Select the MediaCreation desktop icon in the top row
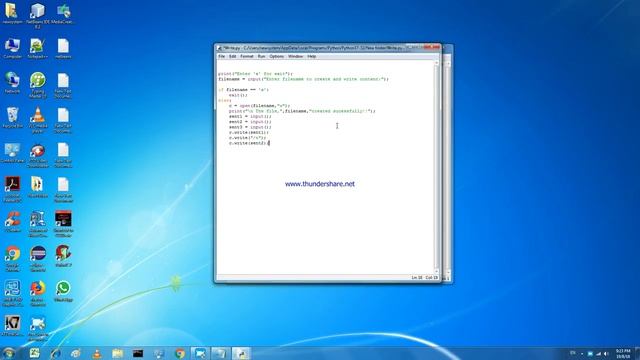640x360 pixels. 63,13
